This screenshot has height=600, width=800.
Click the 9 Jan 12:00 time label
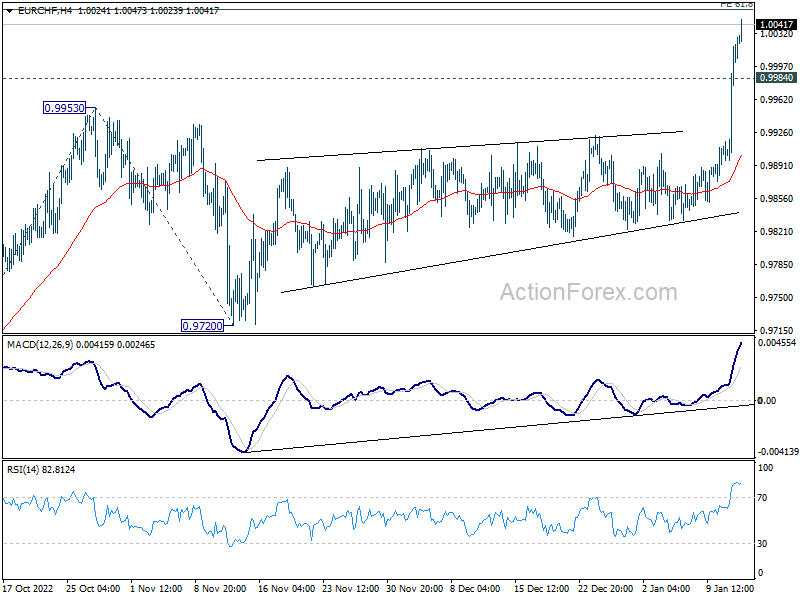[730, 588]
